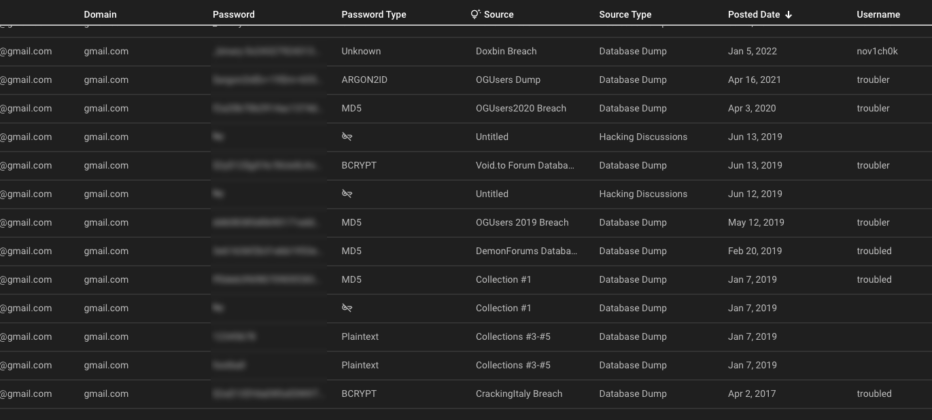Sort by the Domain column header
The height and width of the screenshot is (420, 932).
tap(100, 14)
